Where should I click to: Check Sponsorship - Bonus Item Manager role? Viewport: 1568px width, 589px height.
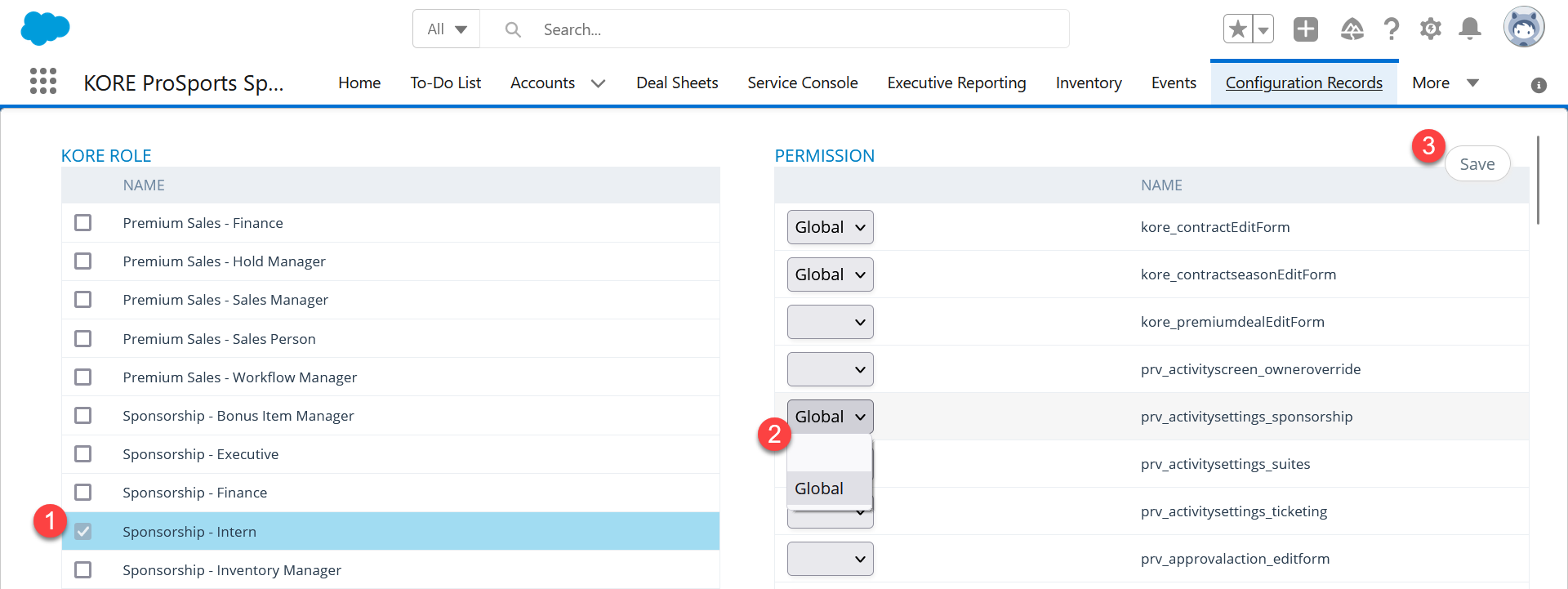pyautogui.click(x=82, y=416)
